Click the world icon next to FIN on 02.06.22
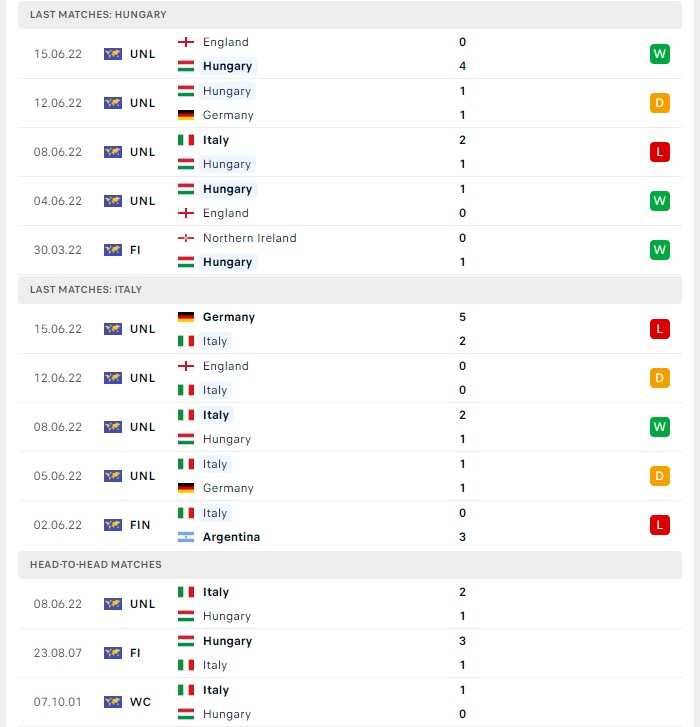The width and height of the screenshot is (700, 727). point(113,525)
